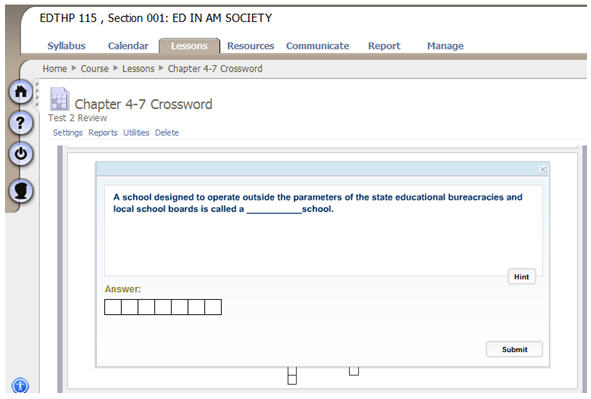The height and width of the screenshot is (399, 591).
Task: Click the crossword page icon beside title
Action: (x=60, y=99)
